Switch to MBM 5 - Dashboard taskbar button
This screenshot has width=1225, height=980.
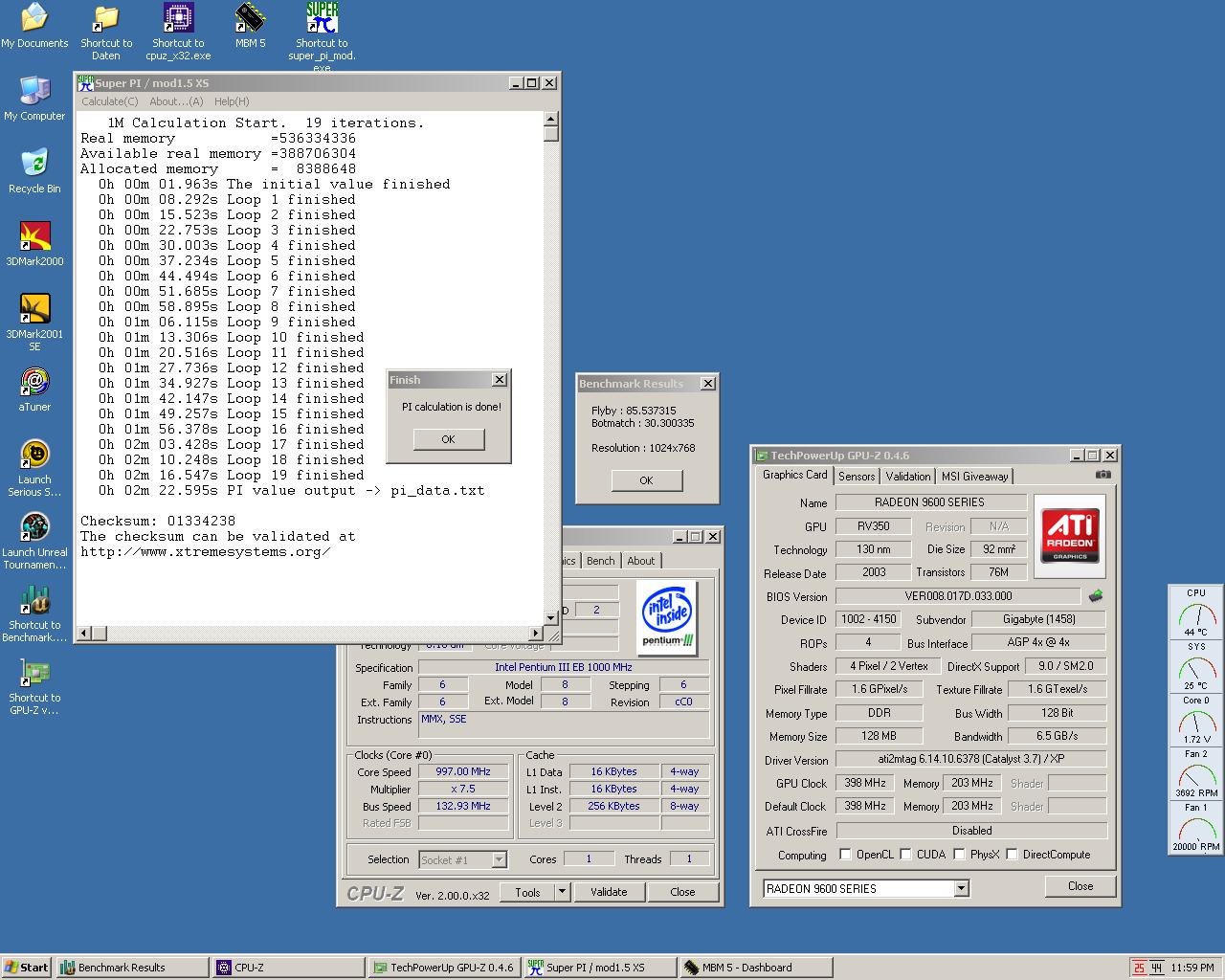click(x=757, y=968)
